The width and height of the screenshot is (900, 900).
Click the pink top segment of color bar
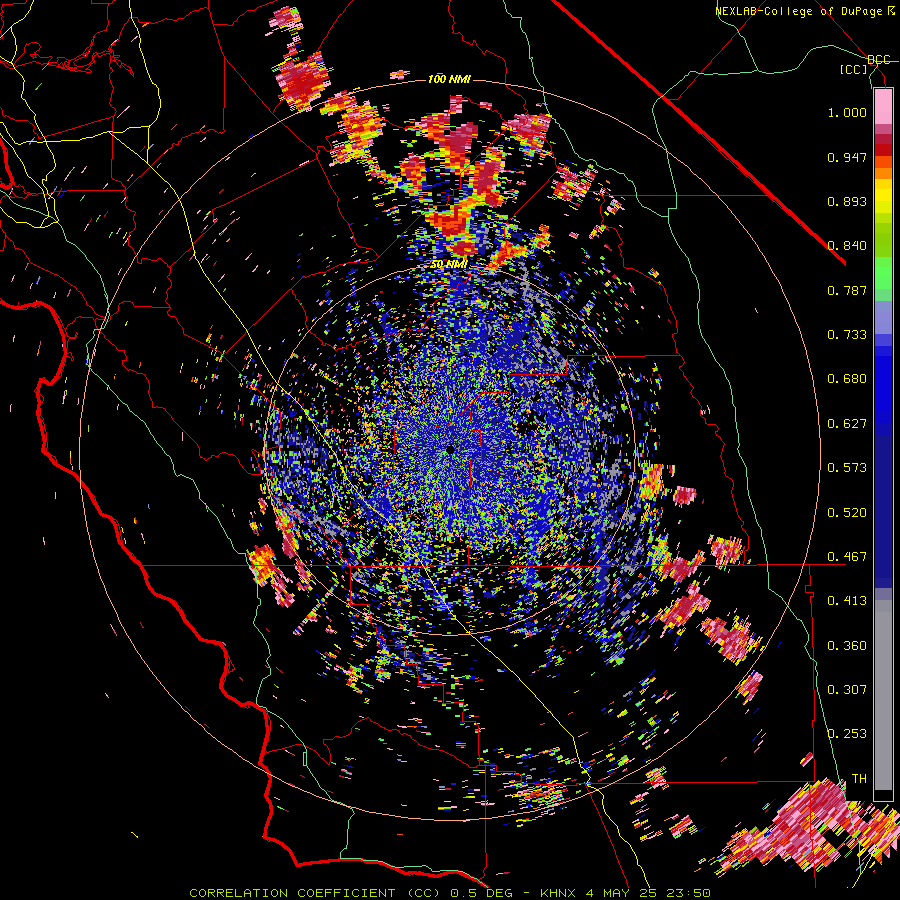point(883,106)
